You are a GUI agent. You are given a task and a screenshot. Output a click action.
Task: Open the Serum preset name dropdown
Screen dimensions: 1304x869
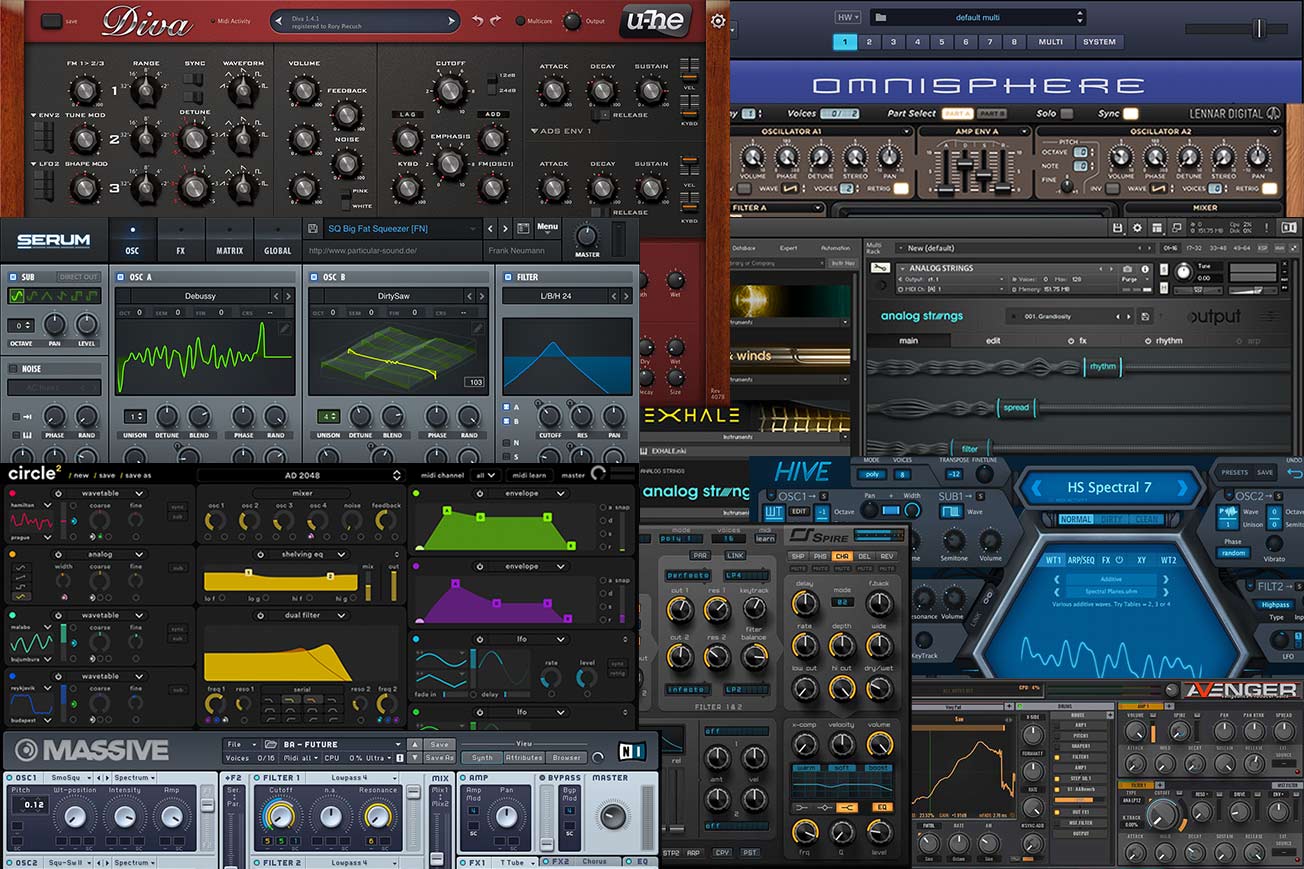point(400,229)
